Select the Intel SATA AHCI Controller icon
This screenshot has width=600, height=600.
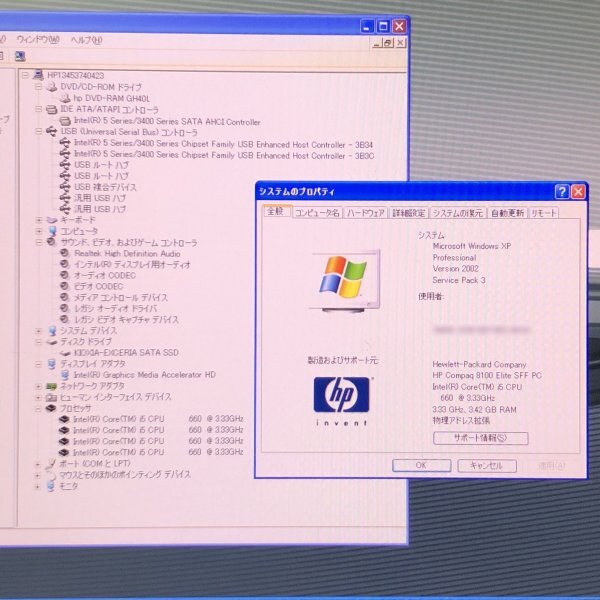[x=65, y=121]
